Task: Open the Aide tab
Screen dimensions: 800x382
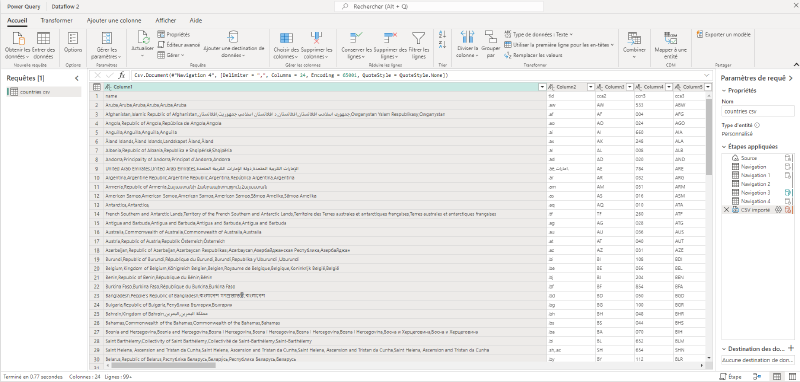Action: 195,20
